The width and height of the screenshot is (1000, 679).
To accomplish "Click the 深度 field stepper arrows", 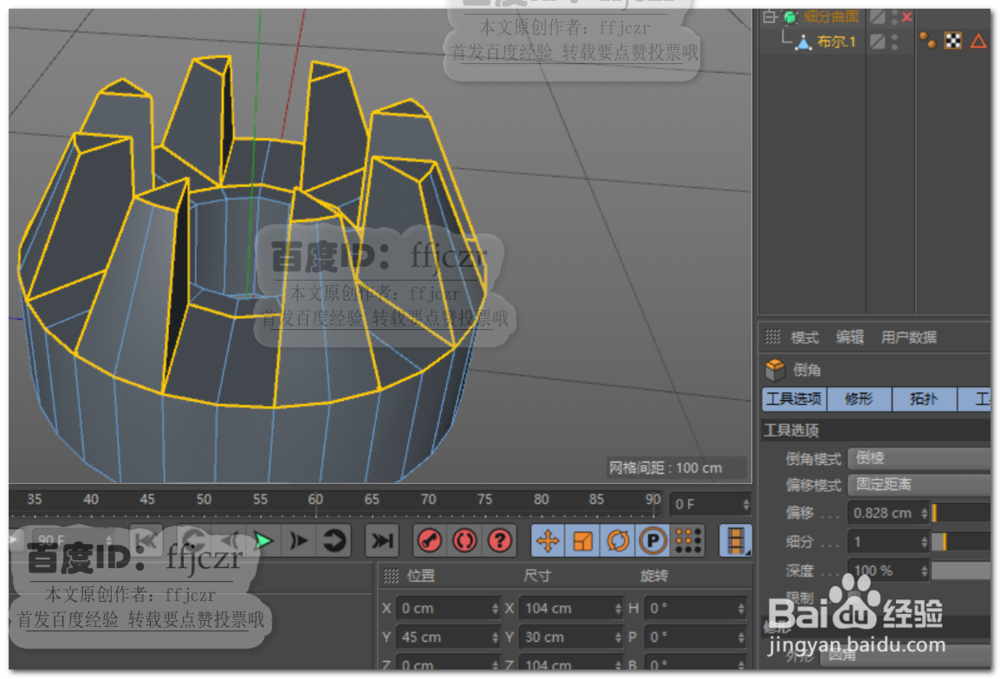I will click(x=925, y=571).
